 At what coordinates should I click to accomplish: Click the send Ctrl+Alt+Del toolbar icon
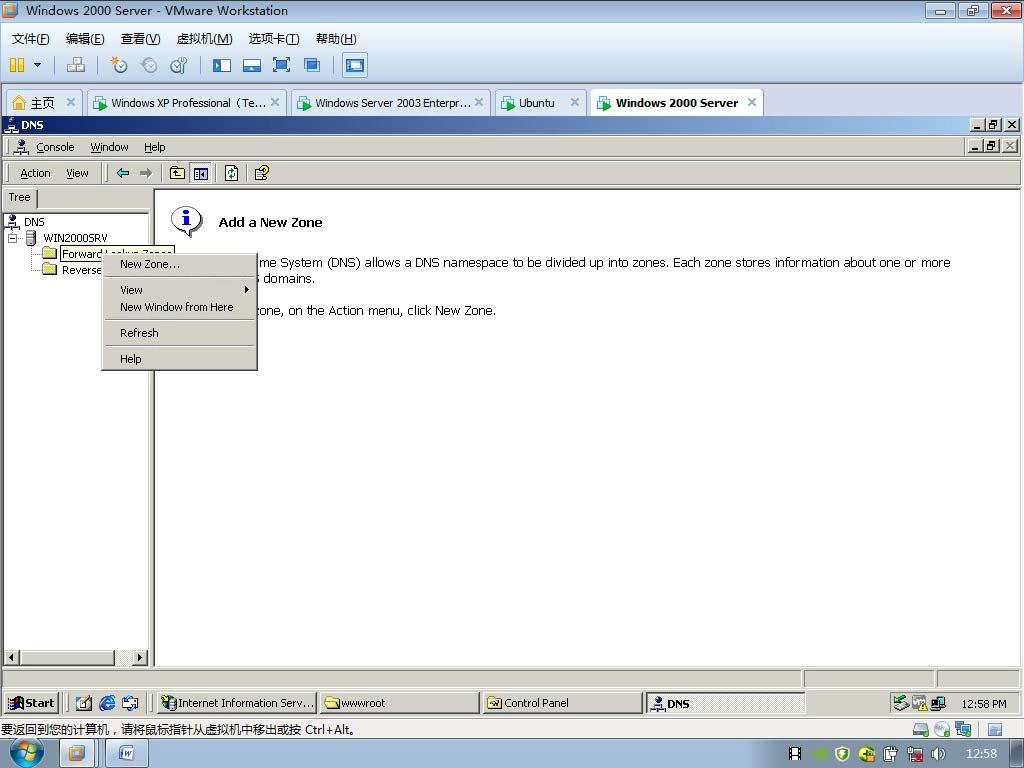(x=76, y=65)
